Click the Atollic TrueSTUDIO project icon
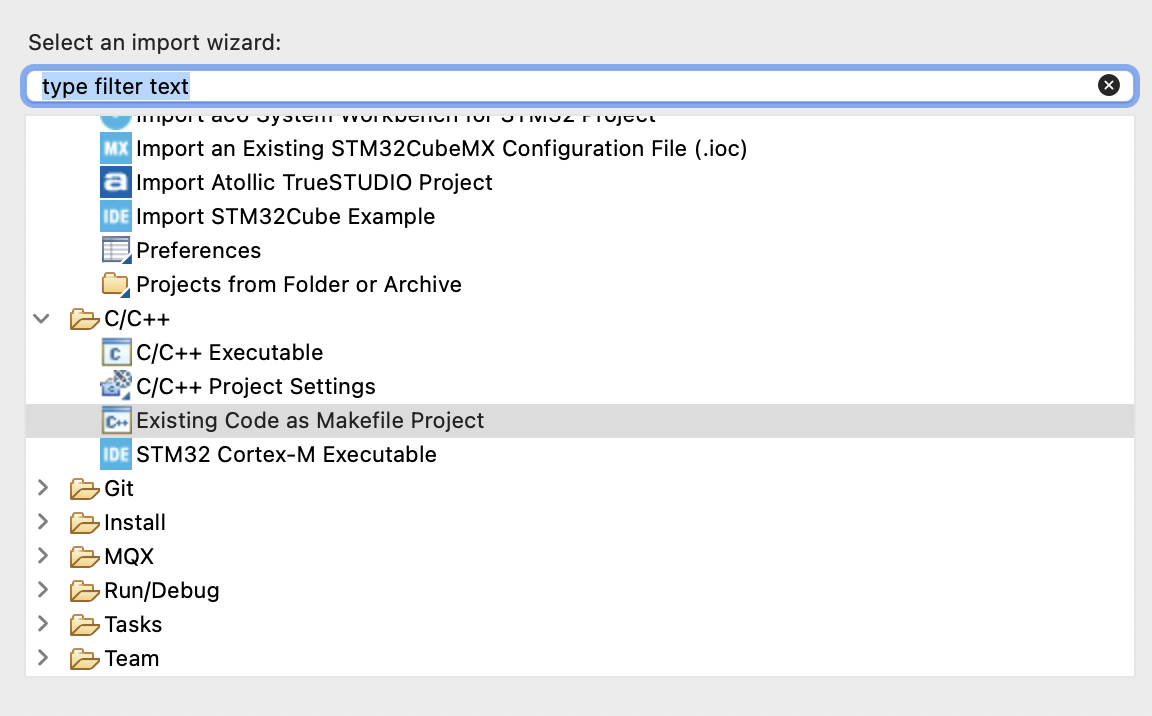This screenshot has width=1152, height=716. click(115, 182)
